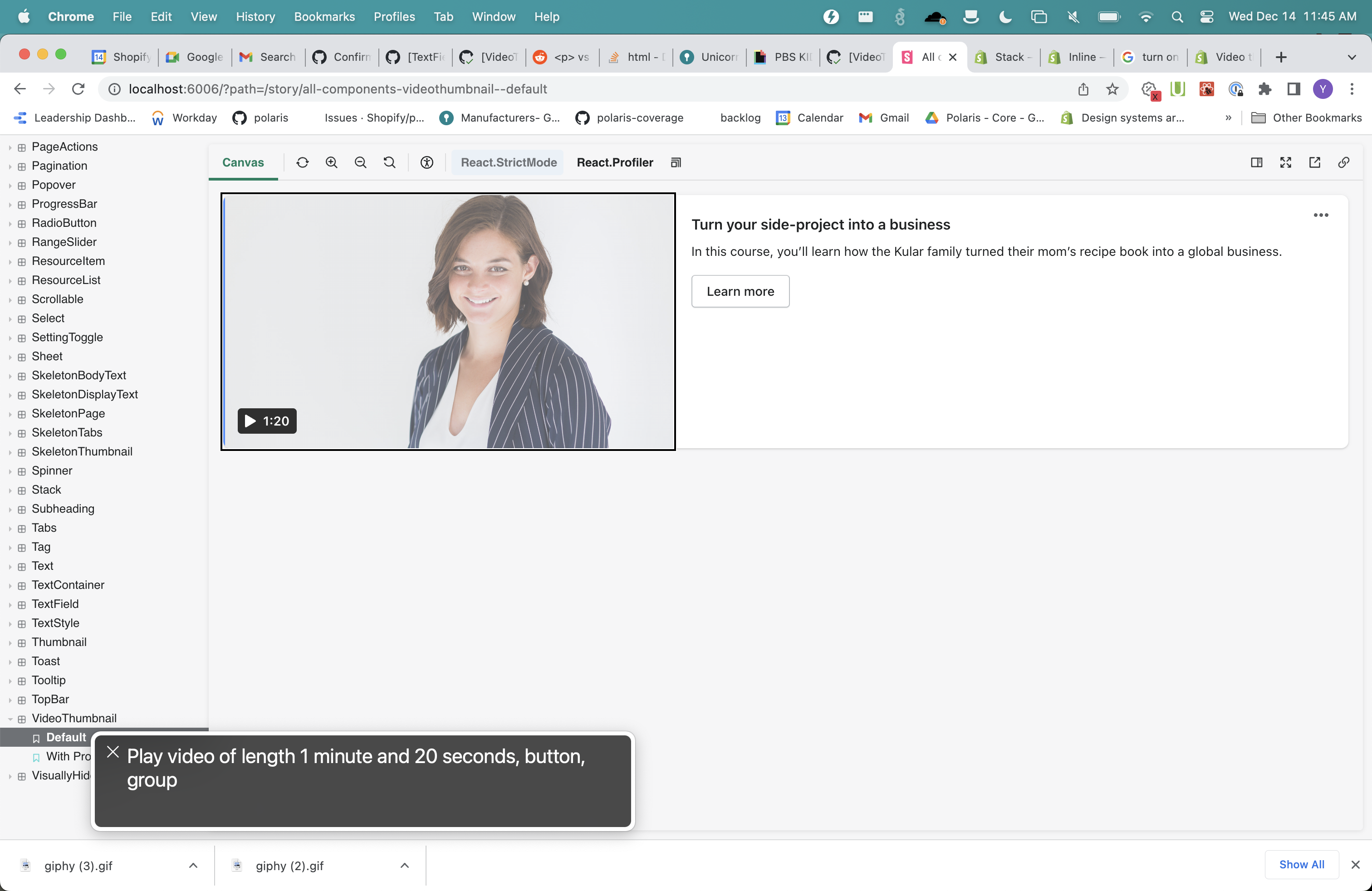Toggle React.StrictMode on the toolbar
The height and width of the screenshot is (891, 1372).
tap(509, 162)
